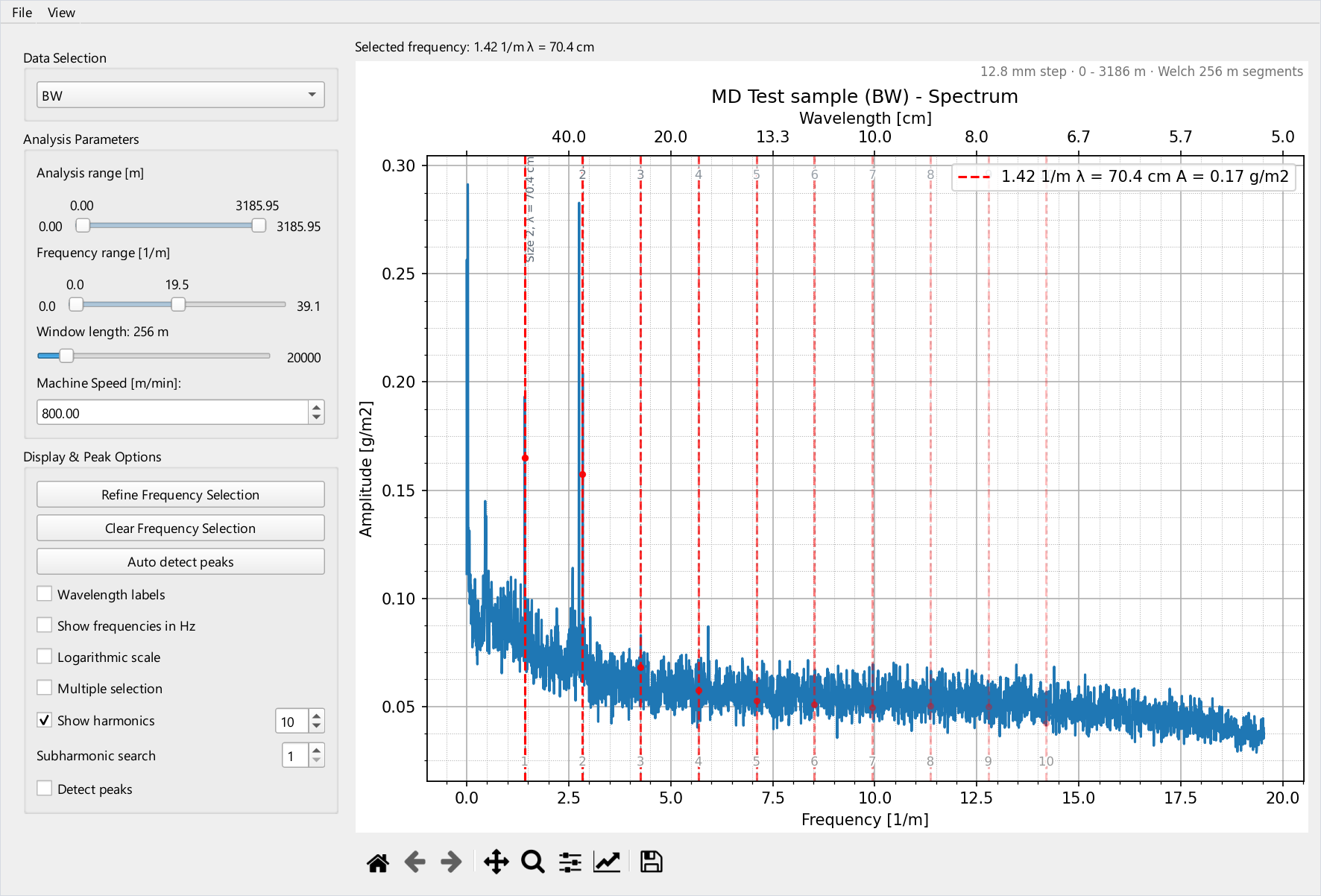The width and height of the screenshot is (1321, 896).
Task: Click the plot legend 1.42 1/m entry
Action: 1123,177
